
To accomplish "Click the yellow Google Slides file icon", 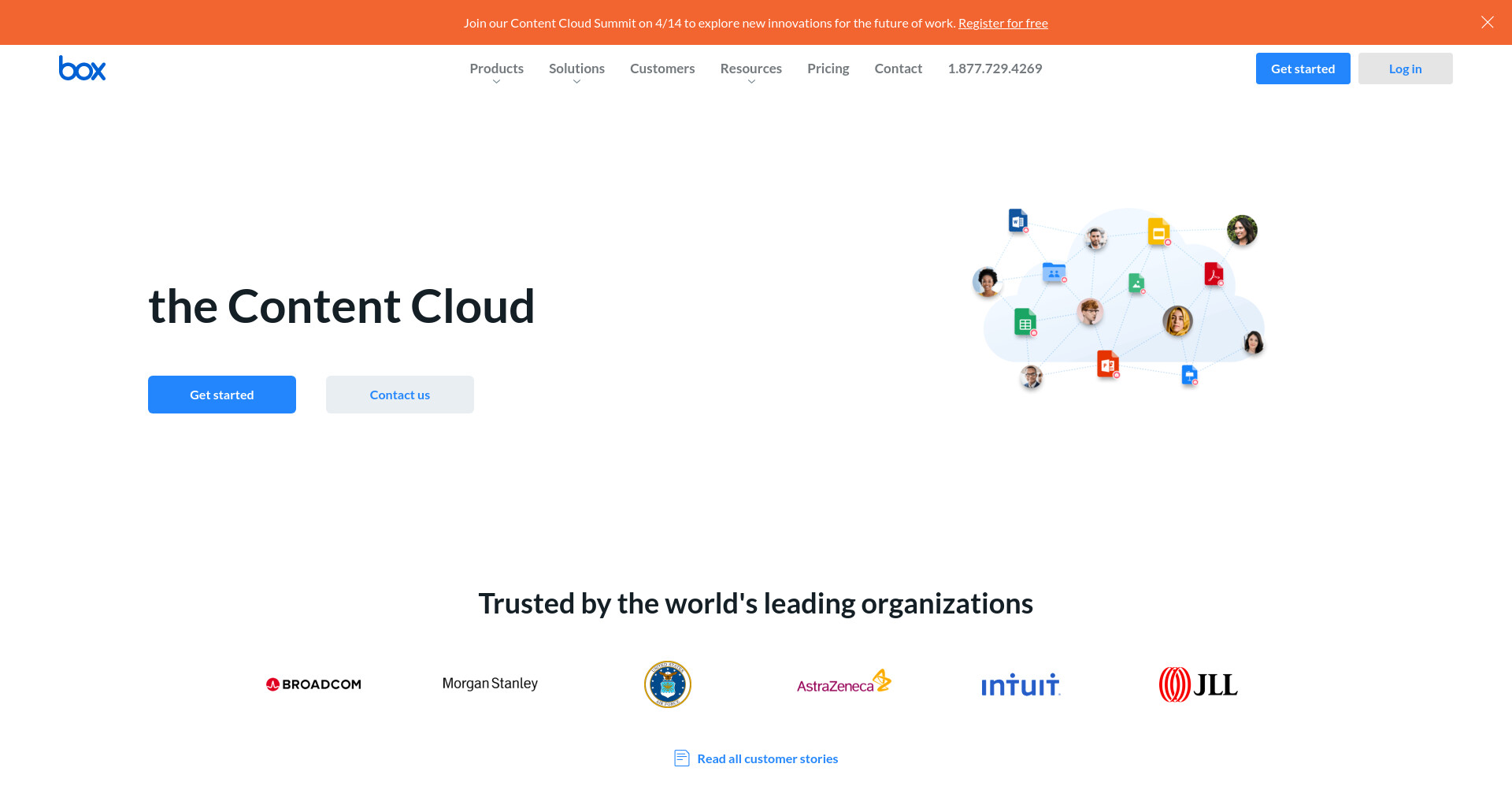I will pyautogui.click(x=1158, y=232).
